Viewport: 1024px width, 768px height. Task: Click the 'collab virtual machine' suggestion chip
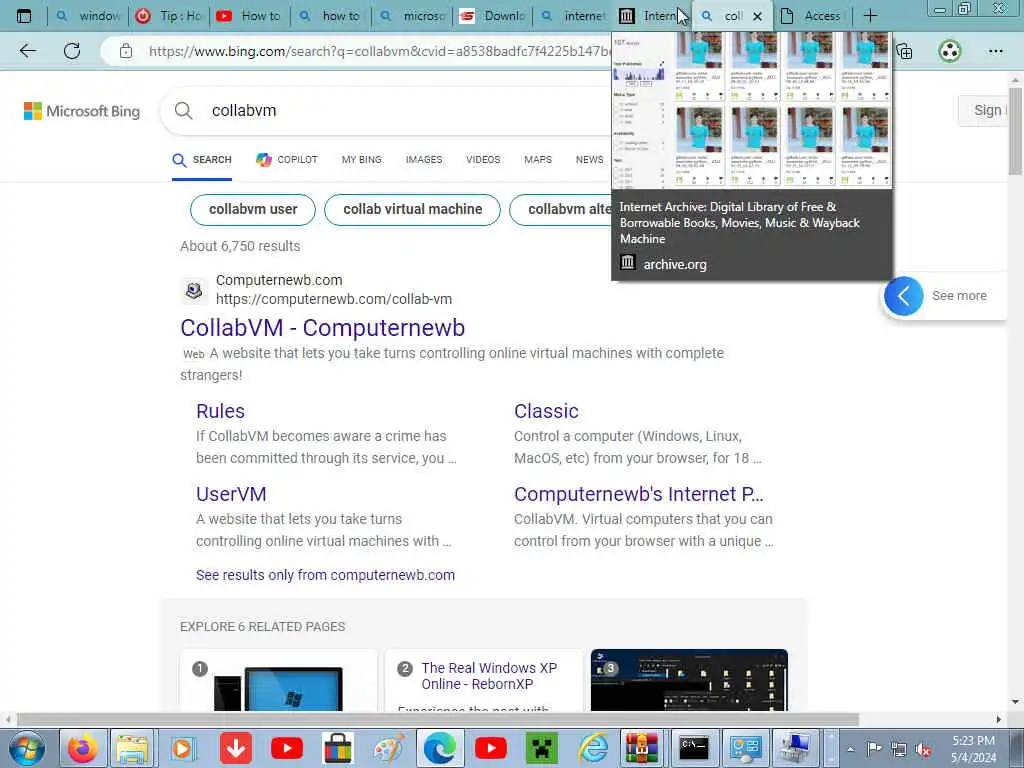[x=413, y=210]
